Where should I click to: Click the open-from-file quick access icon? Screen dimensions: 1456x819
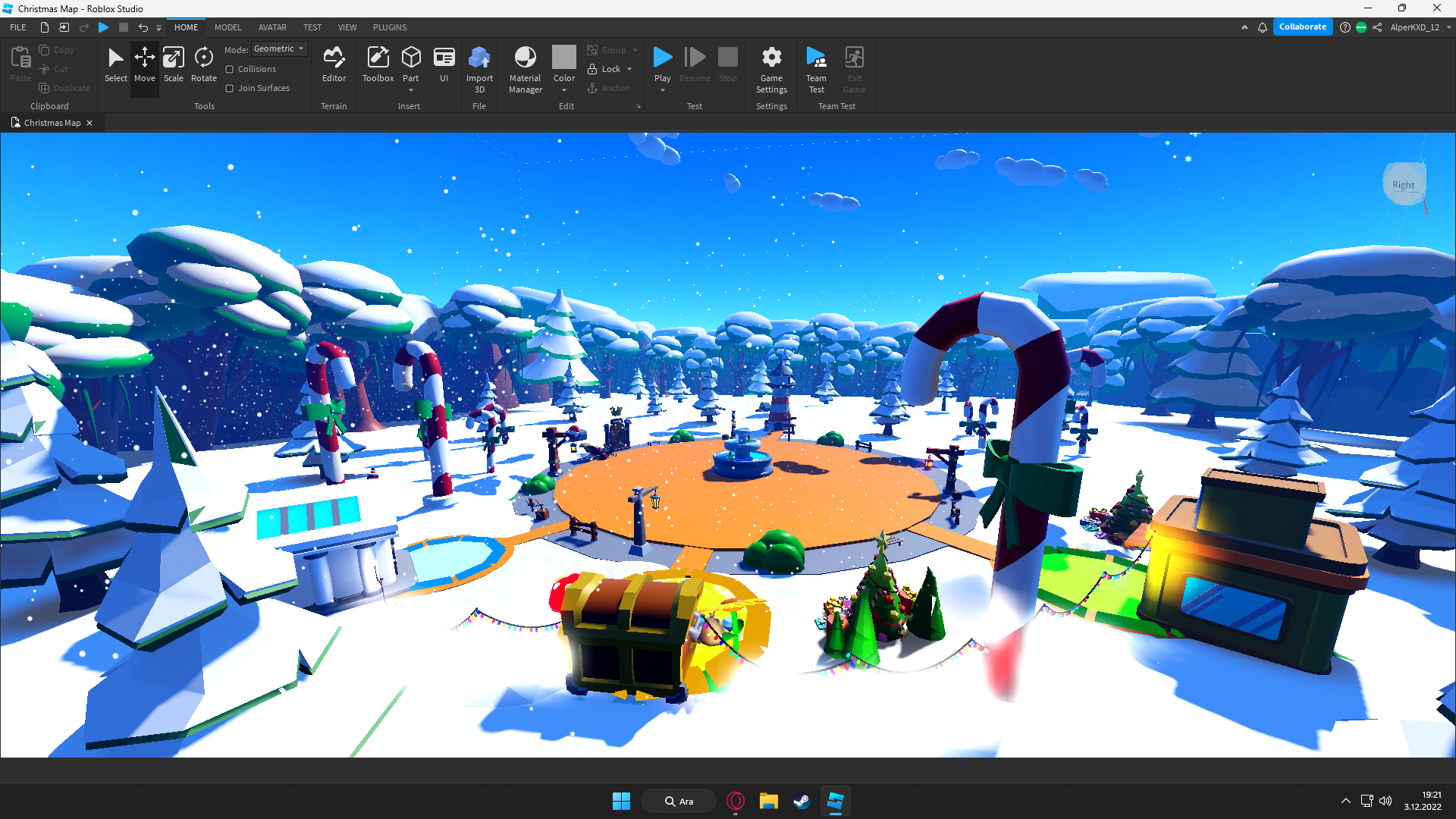point(64,27)
